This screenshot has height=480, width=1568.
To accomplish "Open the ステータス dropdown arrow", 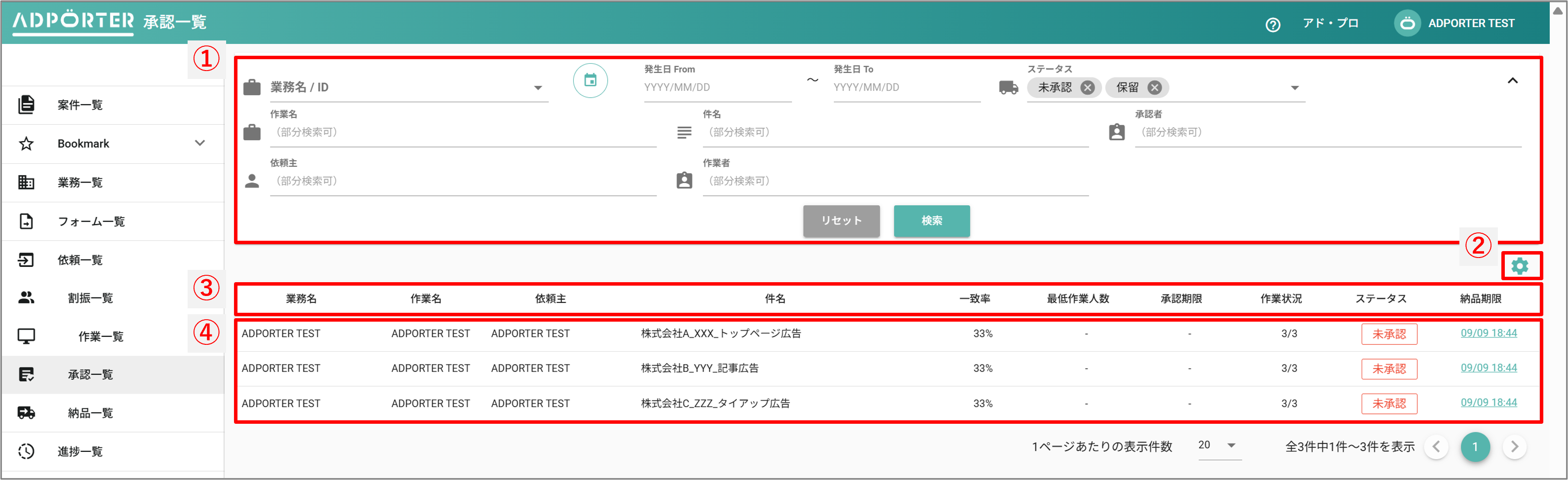I will coord(1294,88).
